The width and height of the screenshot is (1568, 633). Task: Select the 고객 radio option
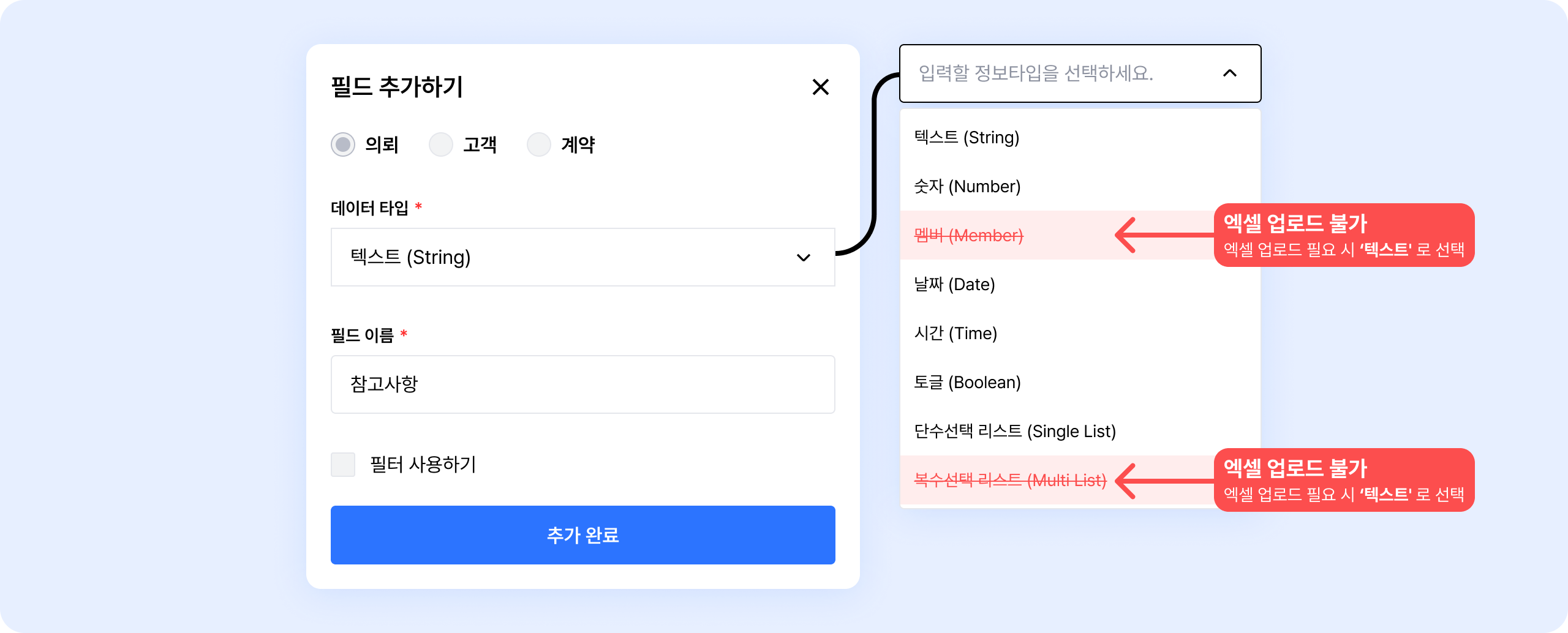coord(441,144)
